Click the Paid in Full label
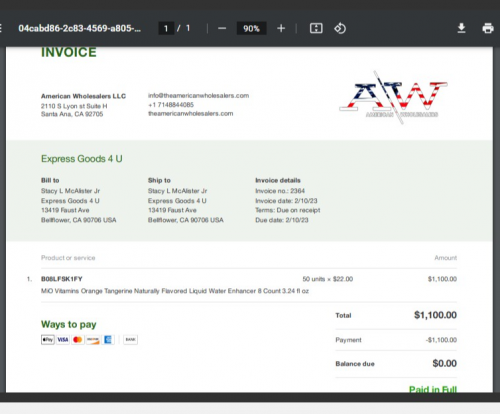Screen dimensions: 500x414 433,389
